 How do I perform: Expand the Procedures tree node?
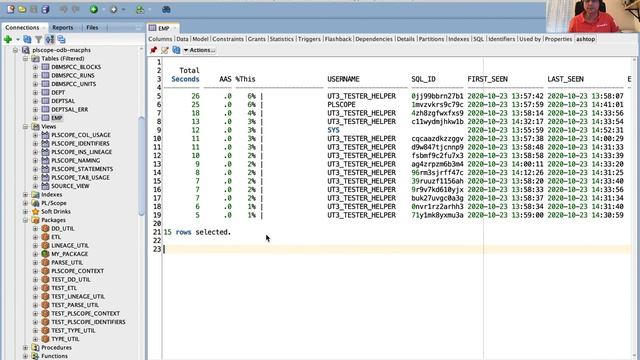(25, 347)
